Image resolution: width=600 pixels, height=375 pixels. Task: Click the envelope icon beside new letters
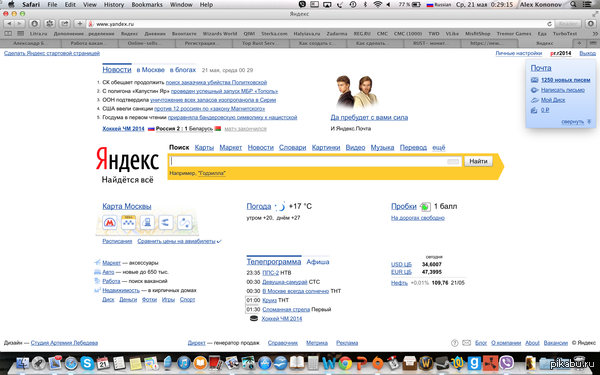click(535, 80)
